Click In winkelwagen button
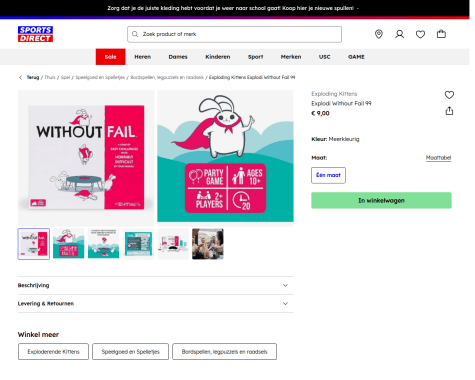 tap(381, 200)
